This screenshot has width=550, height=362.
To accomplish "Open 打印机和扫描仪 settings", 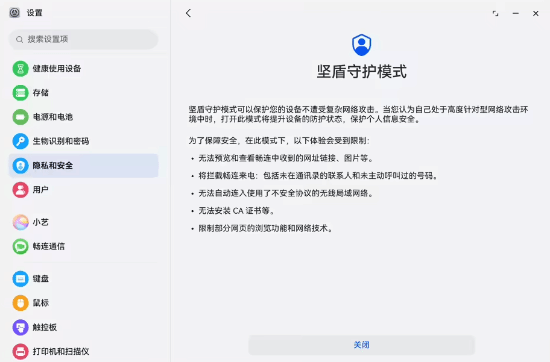I will tap(83, 351).
